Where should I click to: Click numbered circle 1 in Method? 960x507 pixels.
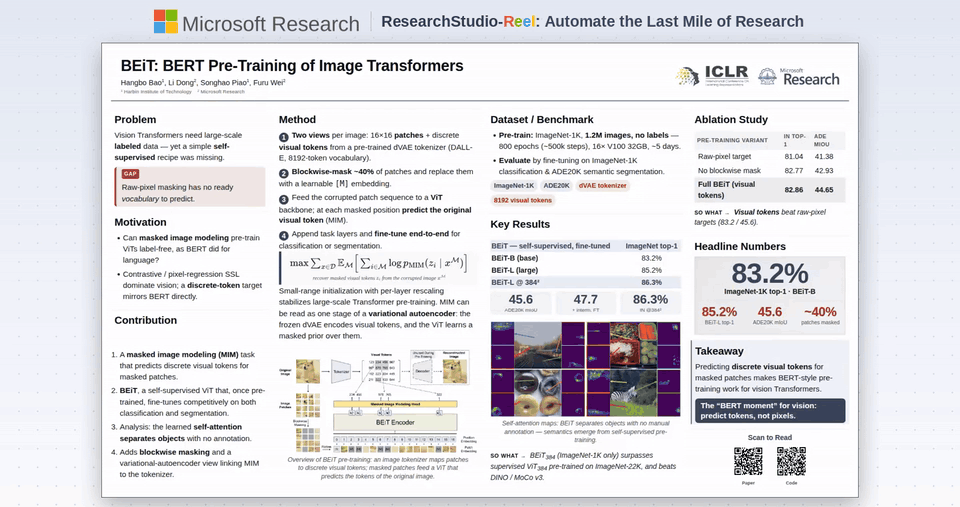[283, 137]
